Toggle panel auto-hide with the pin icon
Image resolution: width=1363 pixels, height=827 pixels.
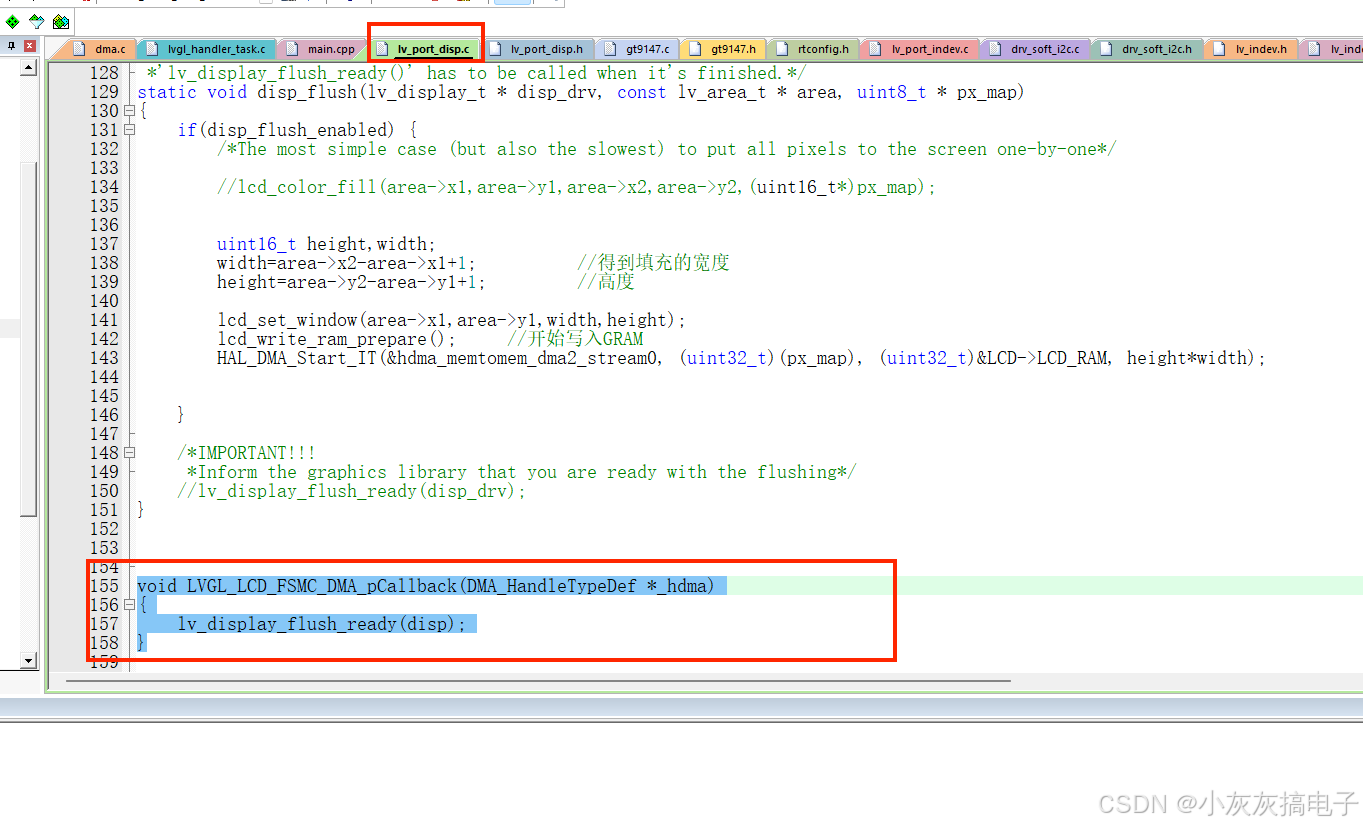[11, 46]
